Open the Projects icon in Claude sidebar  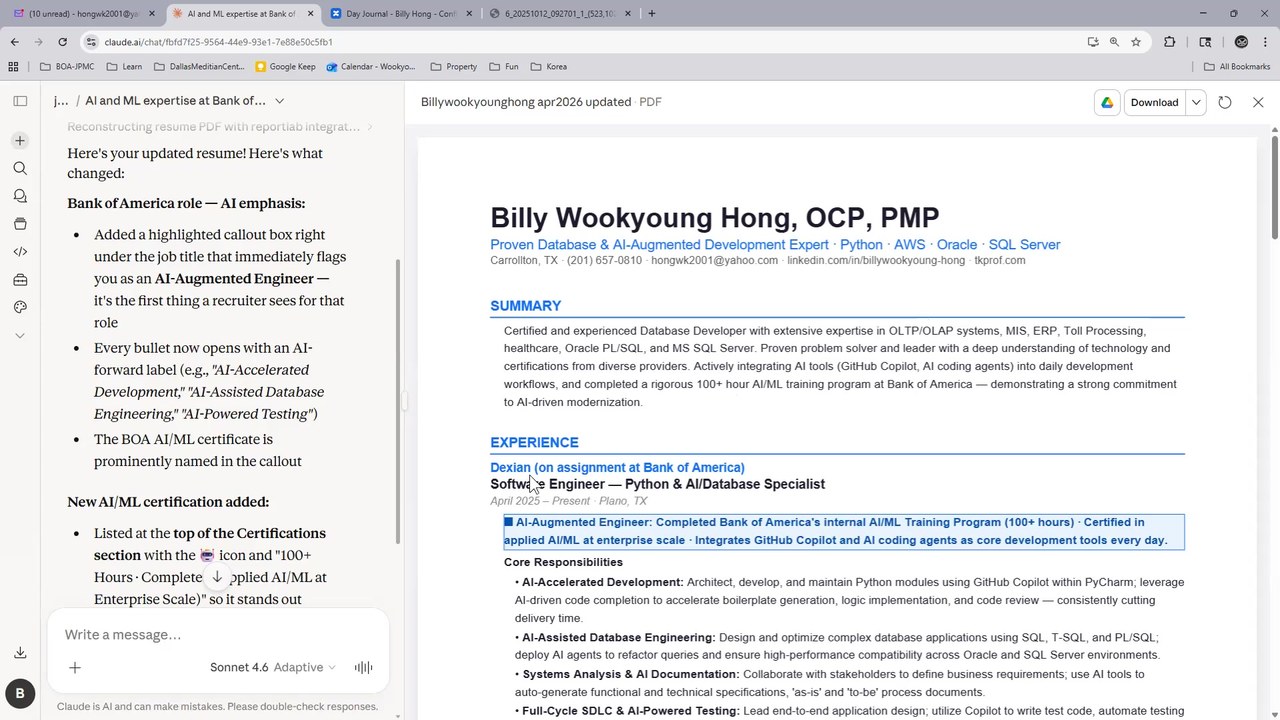[x=20, y=224]
